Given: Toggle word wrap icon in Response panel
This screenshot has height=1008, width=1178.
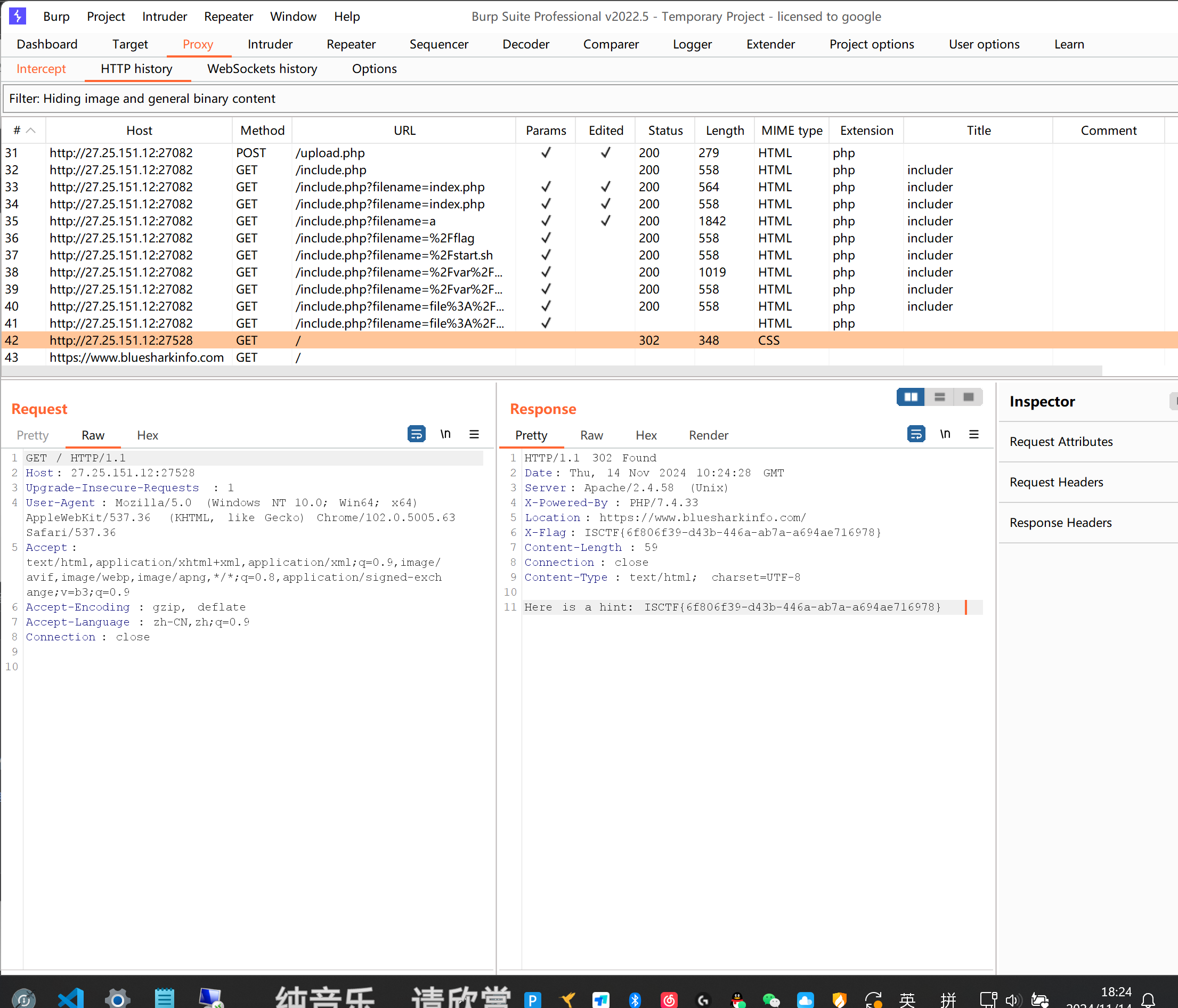Looking at the screenshot, I should point(915,434).
